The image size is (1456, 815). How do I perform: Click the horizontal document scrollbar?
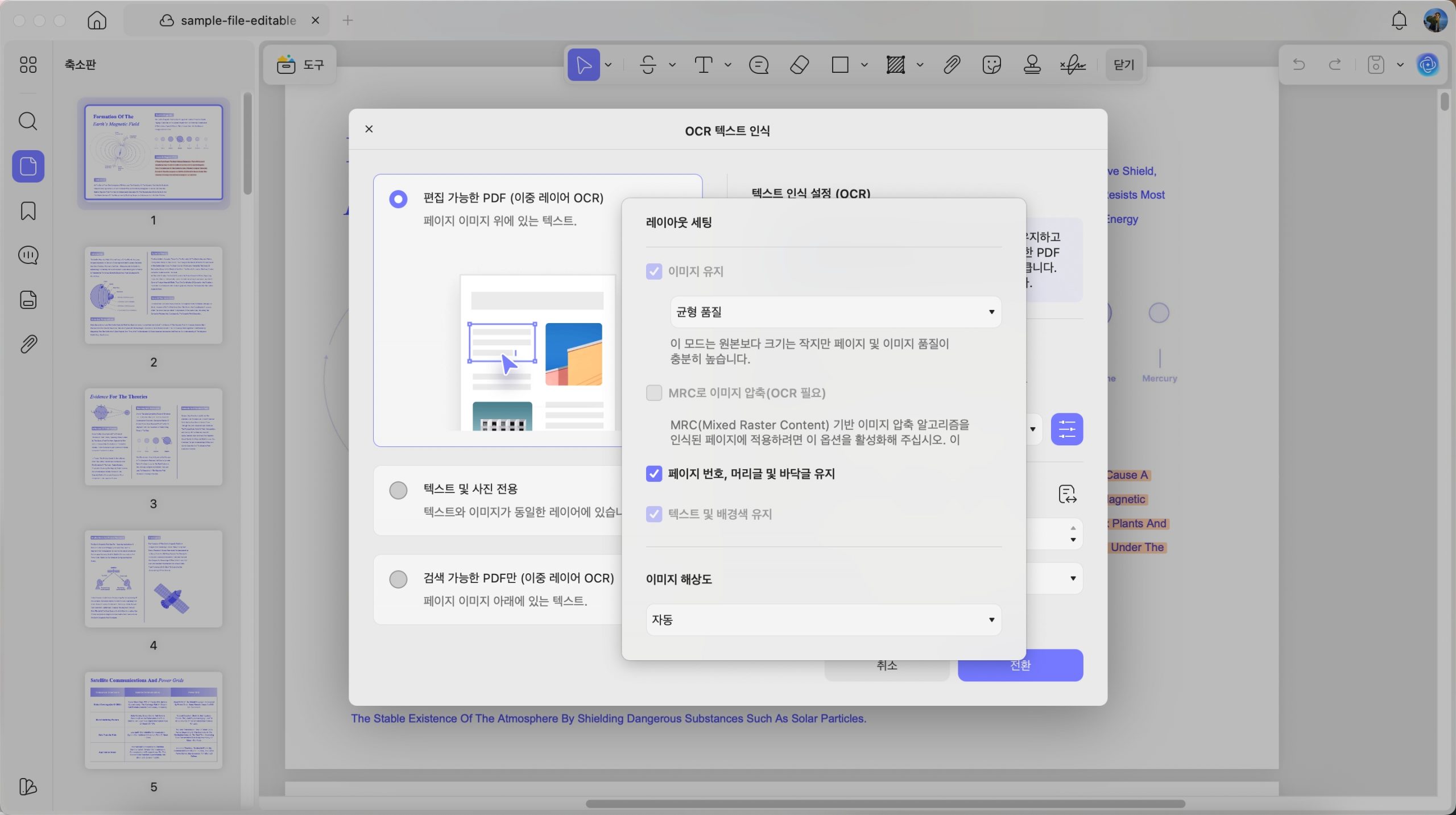coord(886,804)
